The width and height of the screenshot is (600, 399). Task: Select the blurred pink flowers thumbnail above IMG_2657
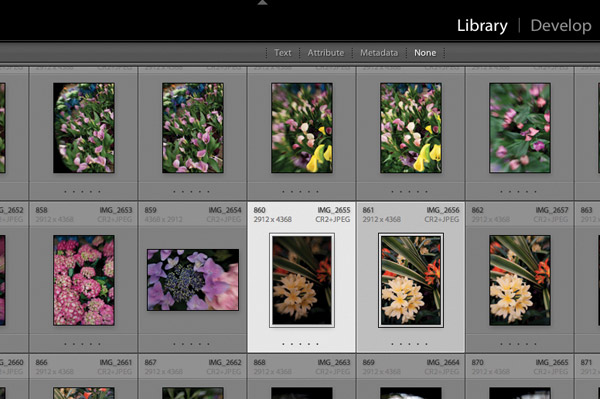click(x=520, y=128)
